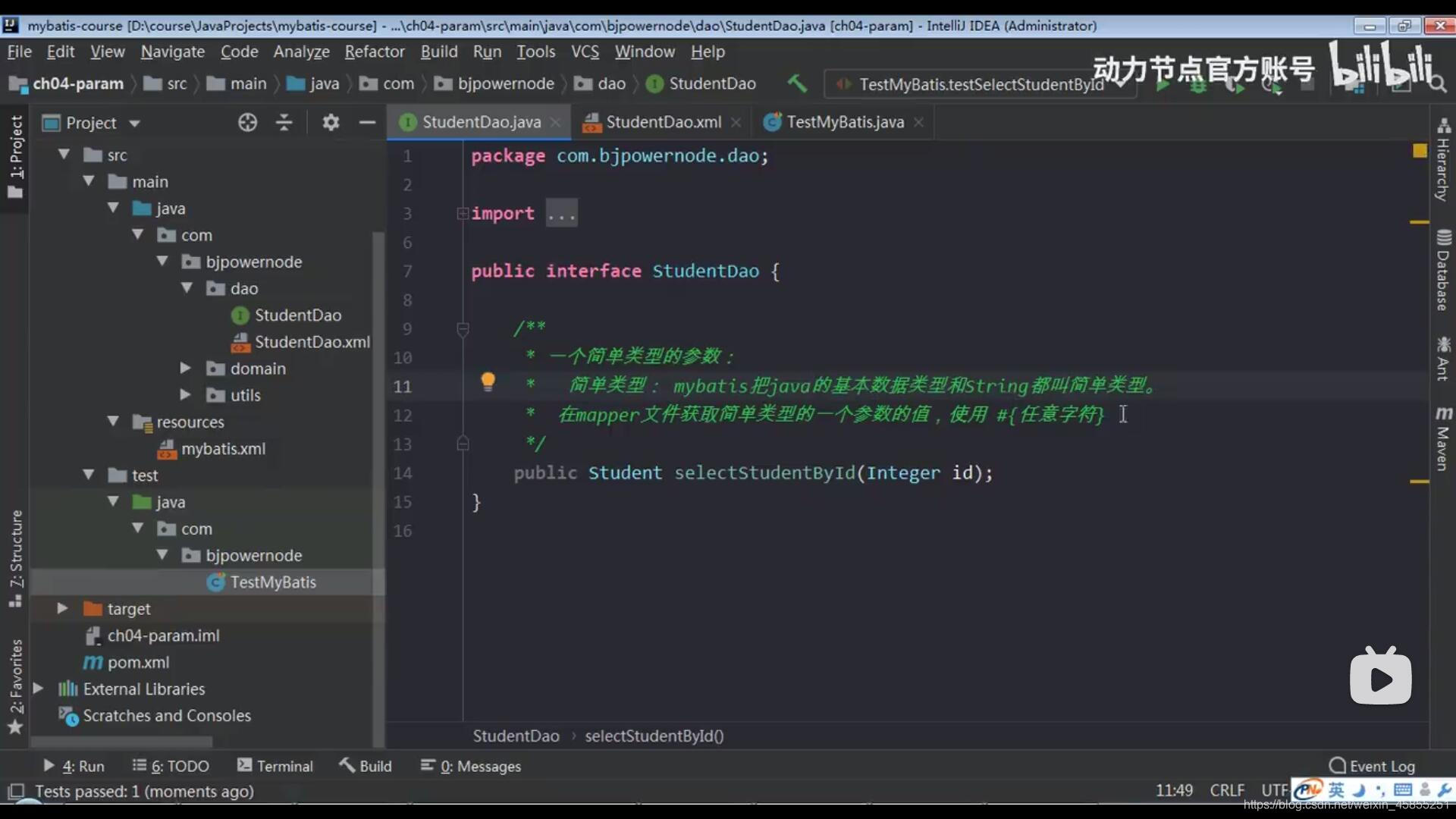Open the 4: Run tool window
This screenshot has height=819, width=1456.
coord(74,766)
